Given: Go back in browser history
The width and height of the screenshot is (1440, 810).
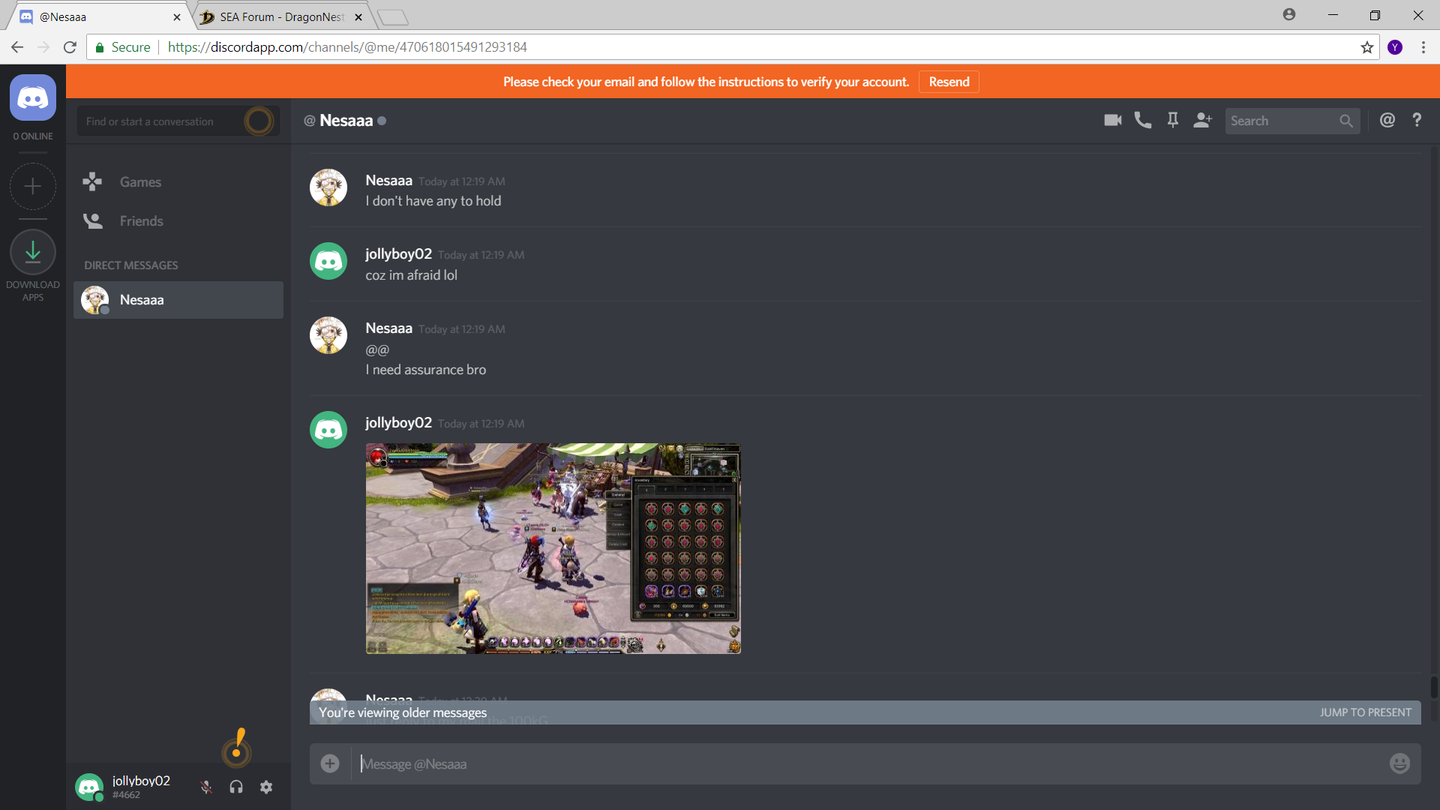Looking at the screenshot, I should pyautogui.click(x=17, y=47).
